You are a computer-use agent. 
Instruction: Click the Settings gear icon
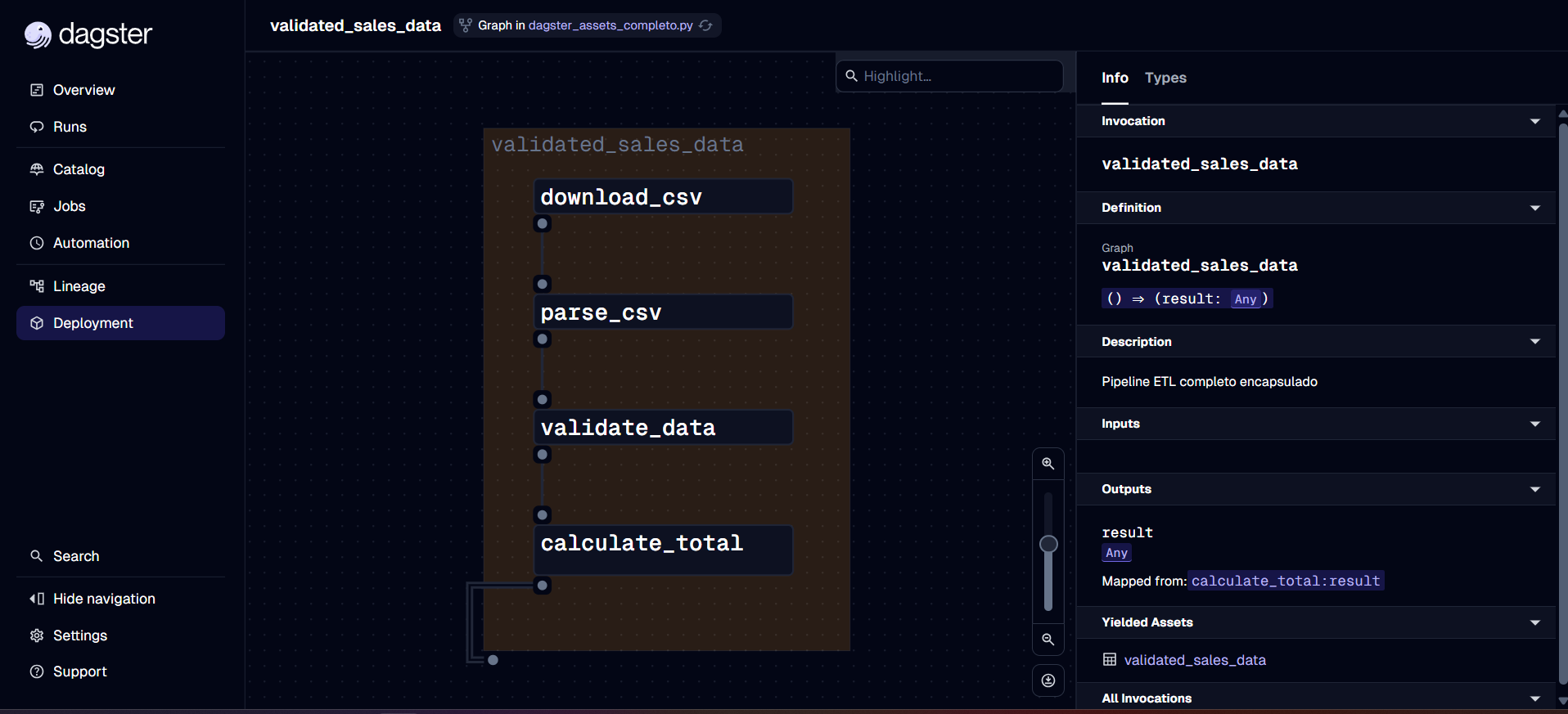(x=37, y=635)
